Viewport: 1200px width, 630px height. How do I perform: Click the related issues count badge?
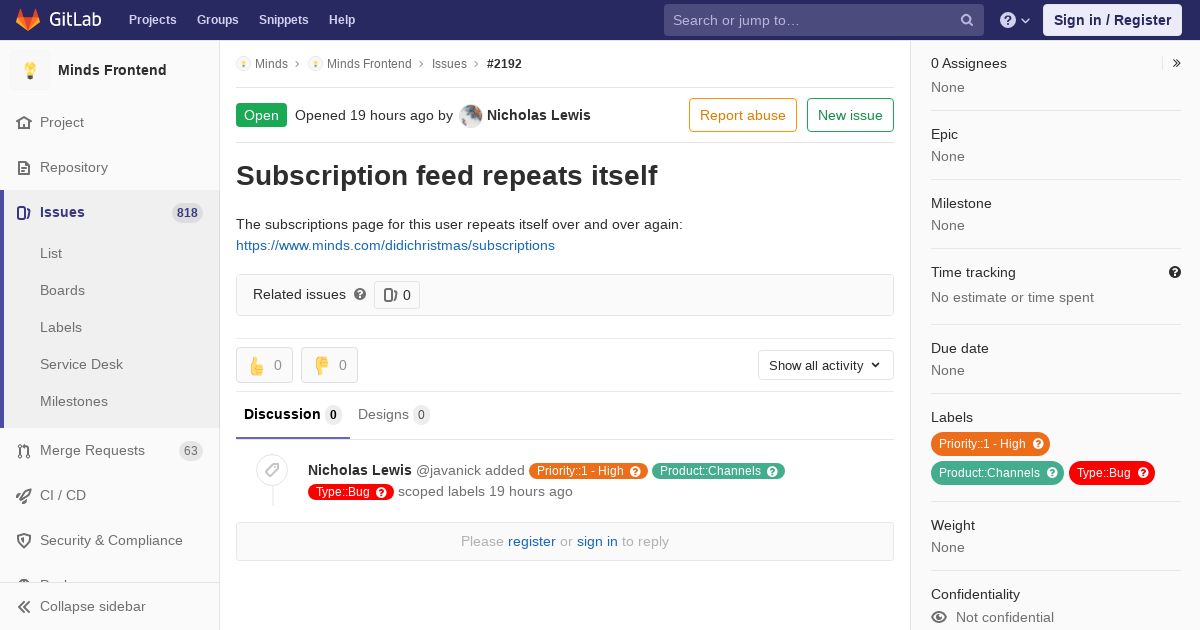coord(397,295)
